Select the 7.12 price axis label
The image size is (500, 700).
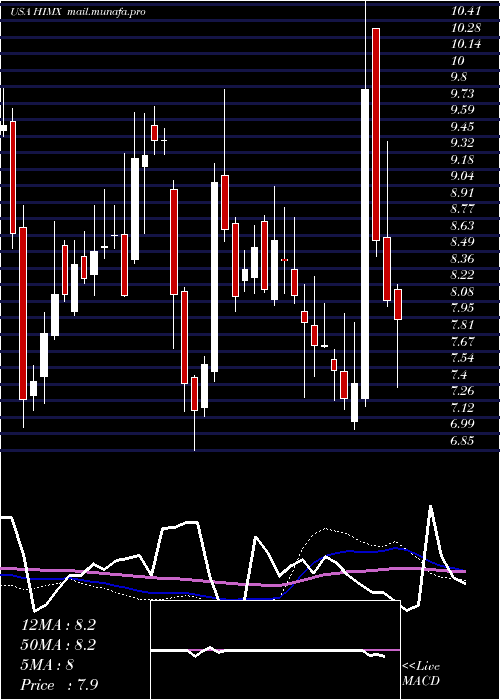click(463, 408)
